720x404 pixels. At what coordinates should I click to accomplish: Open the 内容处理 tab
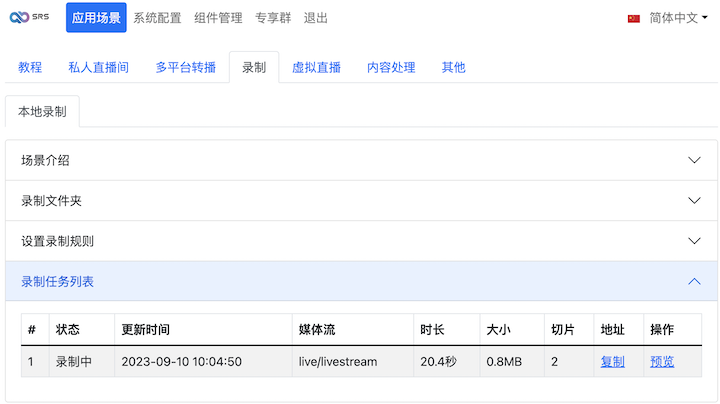click(391, 67)
